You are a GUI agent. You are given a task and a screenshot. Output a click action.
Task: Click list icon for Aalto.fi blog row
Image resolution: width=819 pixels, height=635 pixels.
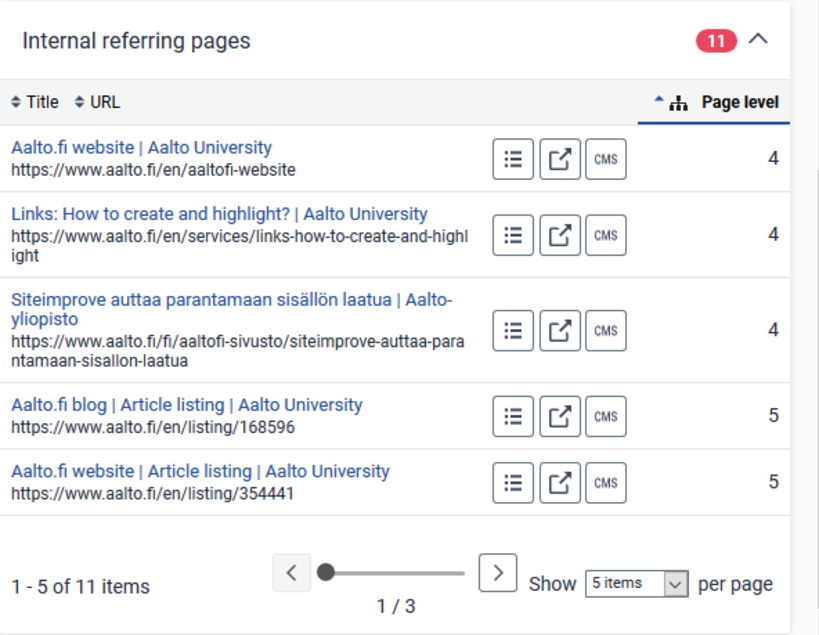(513, 416)
